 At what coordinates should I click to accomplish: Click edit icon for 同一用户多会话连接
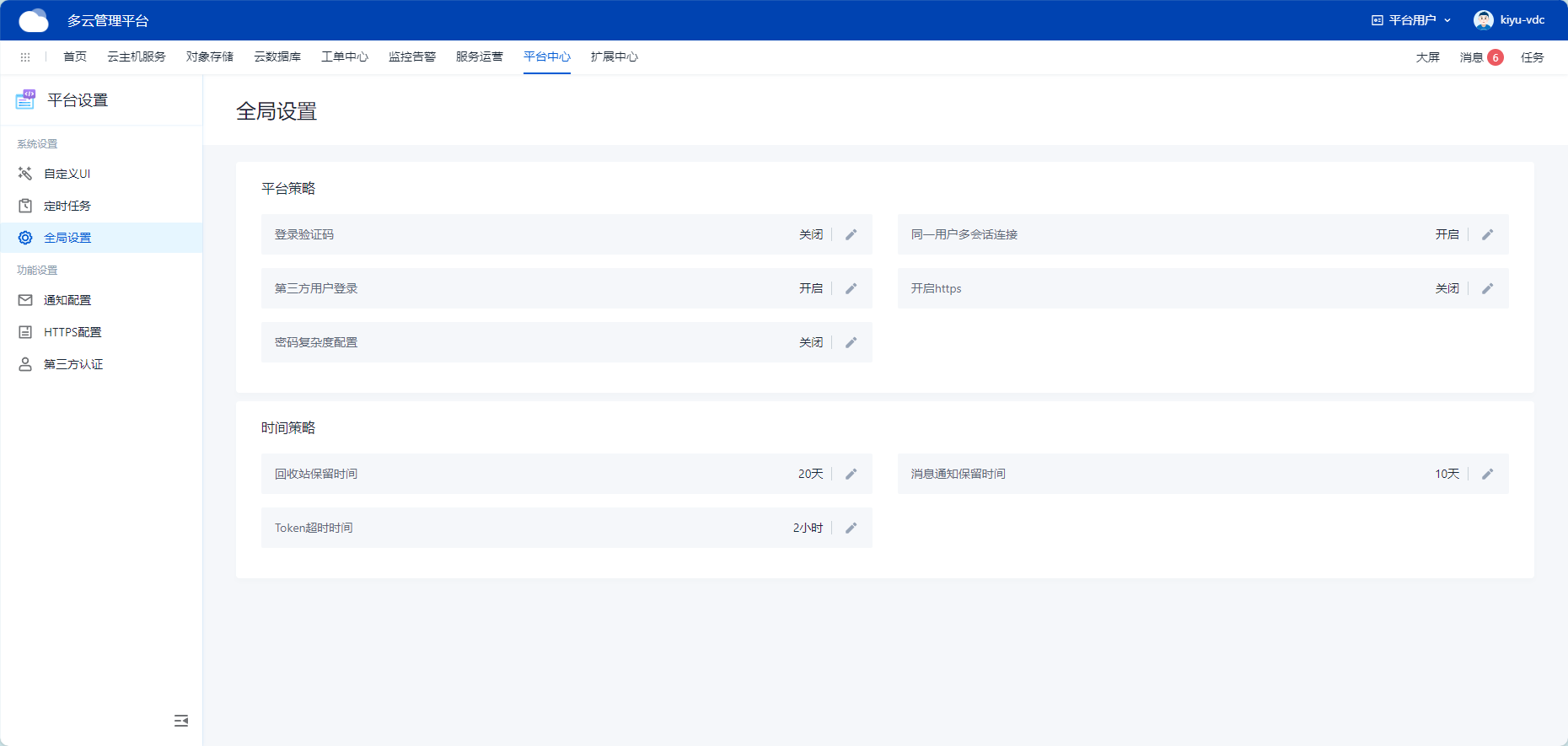click(x=1488, y=235)
